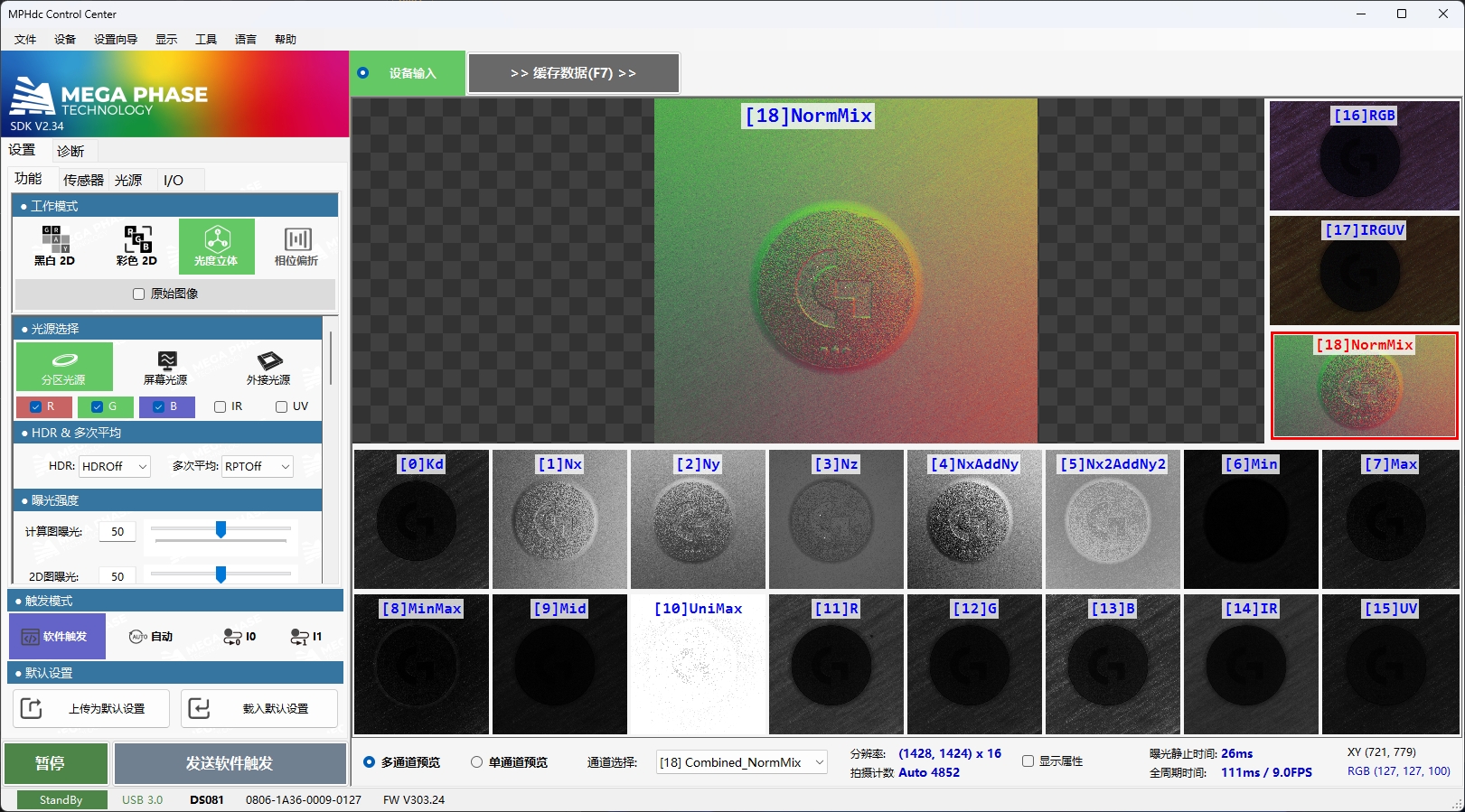
Task: Select 软件触发 trigger mode
Action: tap(57, 636)
